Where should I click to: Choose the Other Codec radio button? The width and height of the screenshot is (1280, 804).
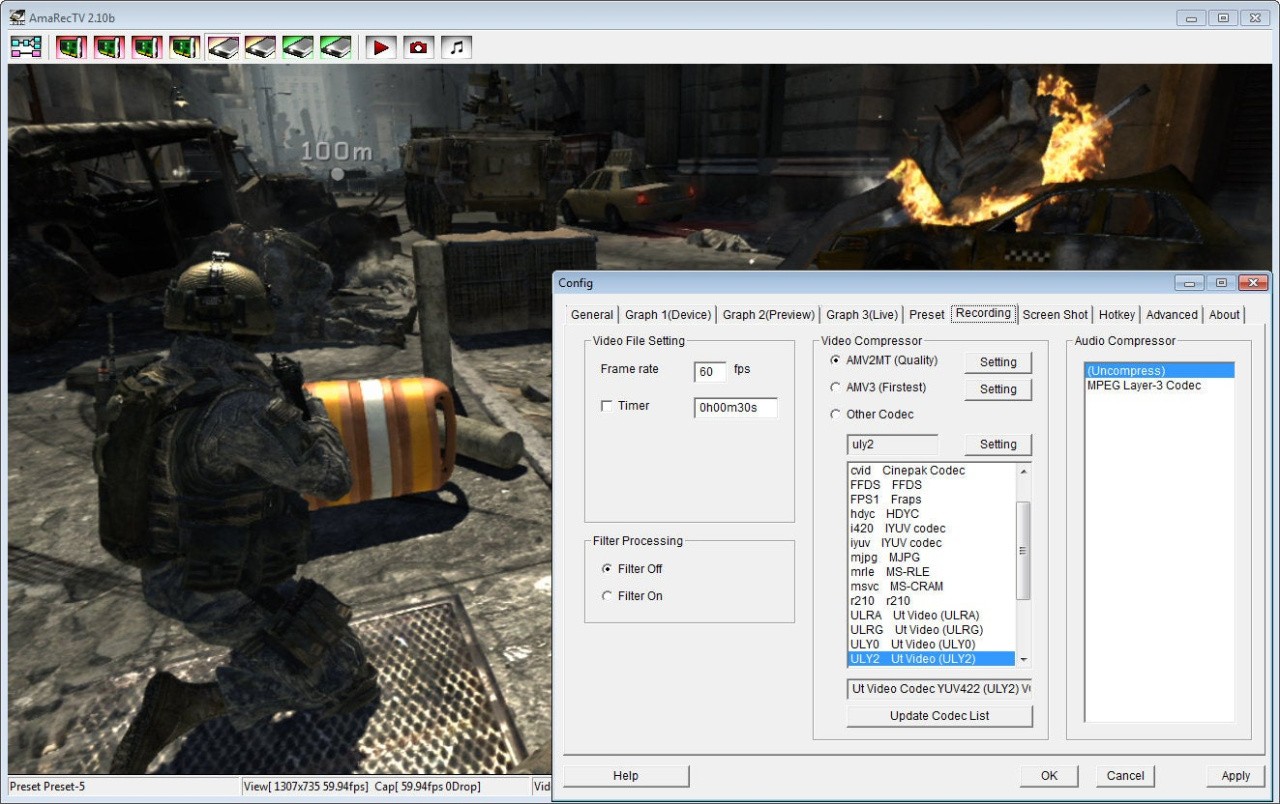pyautogui.click(x=836, y=415)
